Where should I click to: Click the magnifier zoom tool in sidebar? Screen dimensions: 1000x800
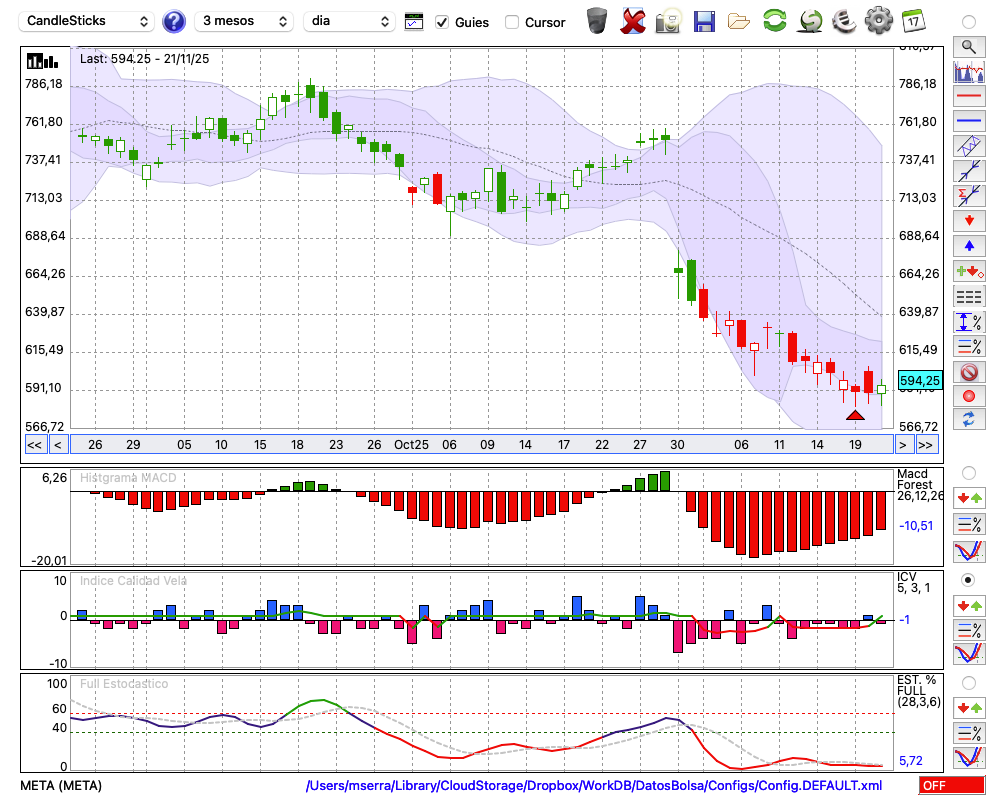968,46
